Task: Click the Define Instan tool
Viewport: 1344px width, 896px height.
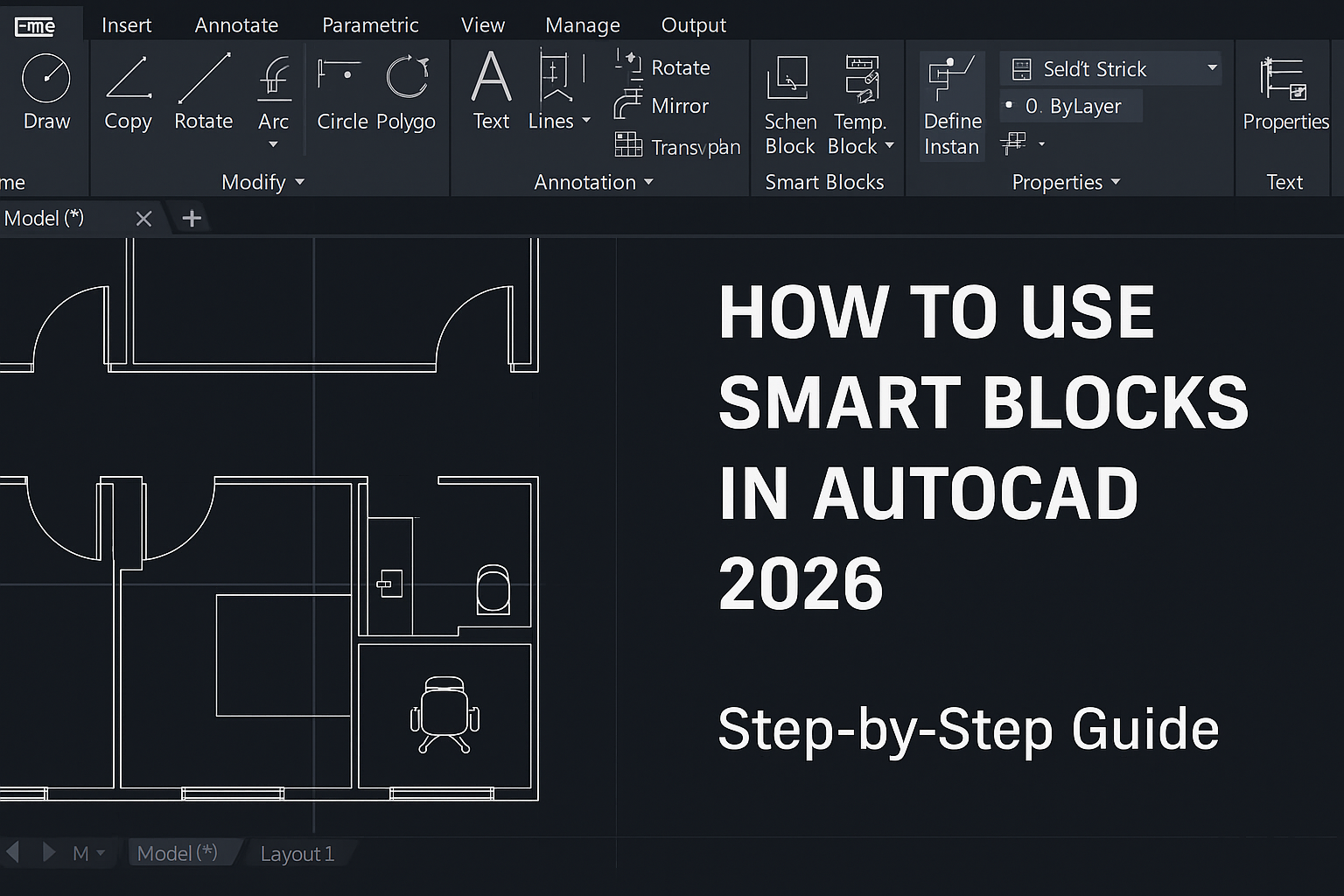Action: (x=952, y=107)
